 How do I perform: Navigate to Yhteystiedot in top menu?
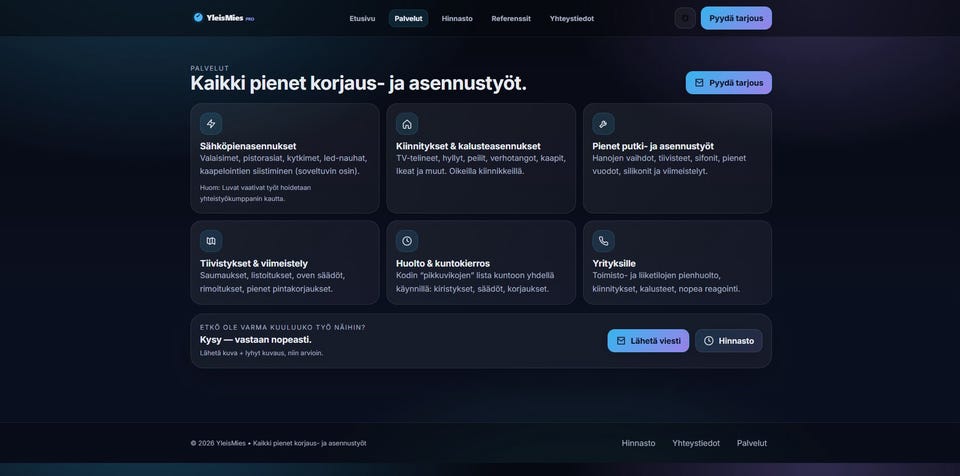572,18
